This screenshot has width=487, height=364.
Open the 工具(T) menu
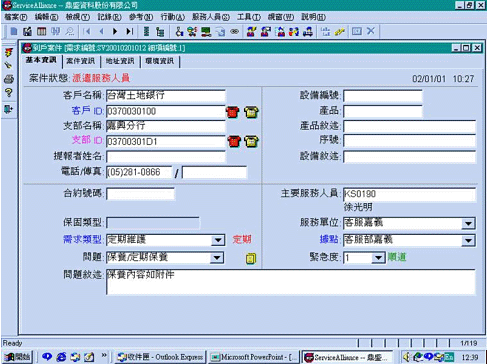pos(249,17)
